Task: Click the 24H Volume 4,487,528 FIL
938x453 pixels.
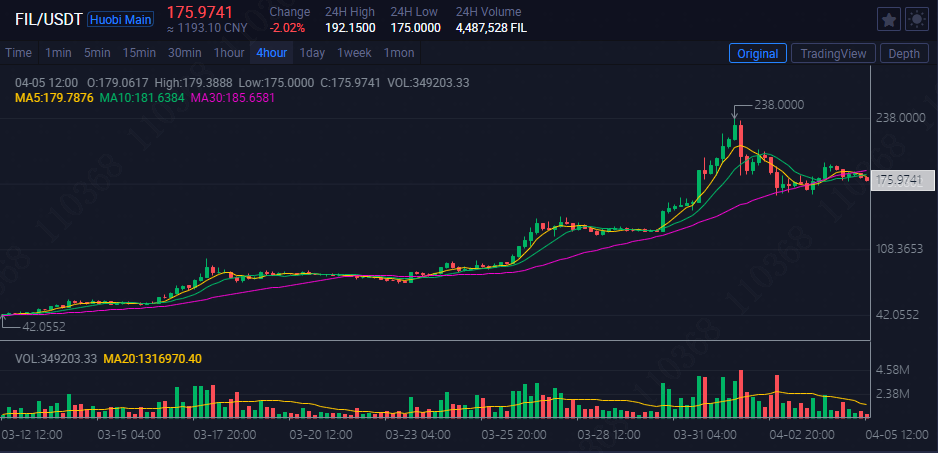Action: (491, 28)
